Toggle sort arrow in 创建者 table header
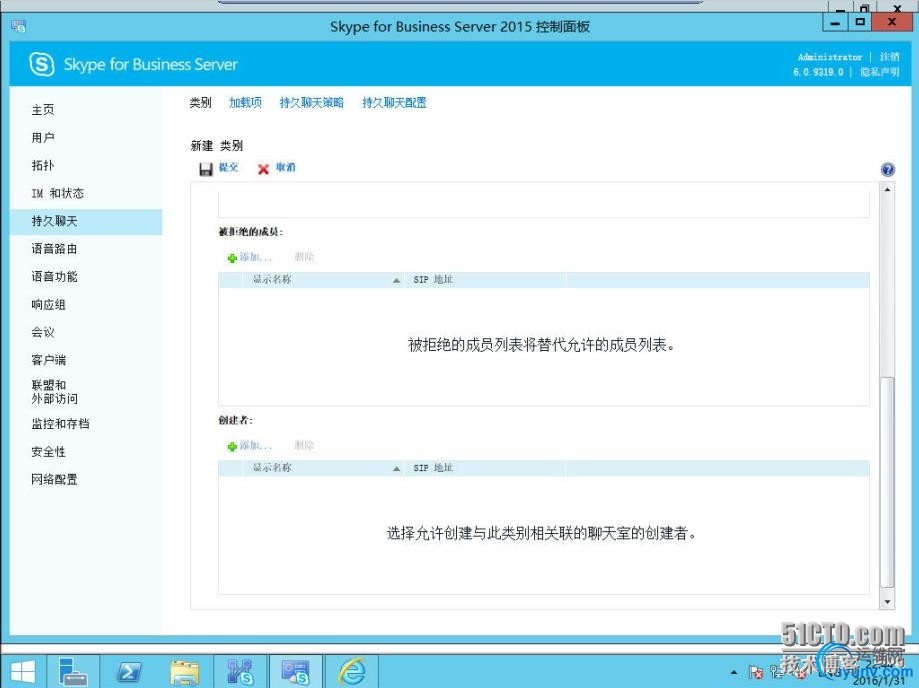Image resolution: width=919 pixels, height=688 pixels. click(x=397, y=468)
